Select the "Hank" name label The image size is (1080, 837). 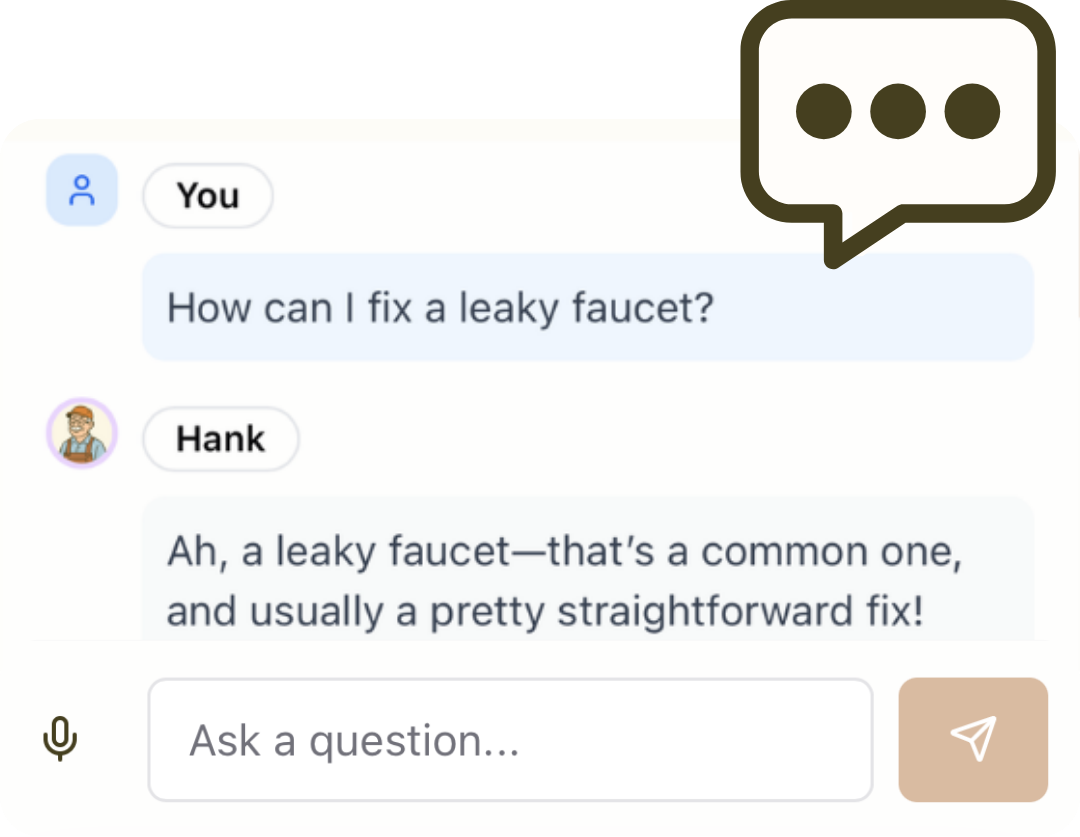coord(221,439)
